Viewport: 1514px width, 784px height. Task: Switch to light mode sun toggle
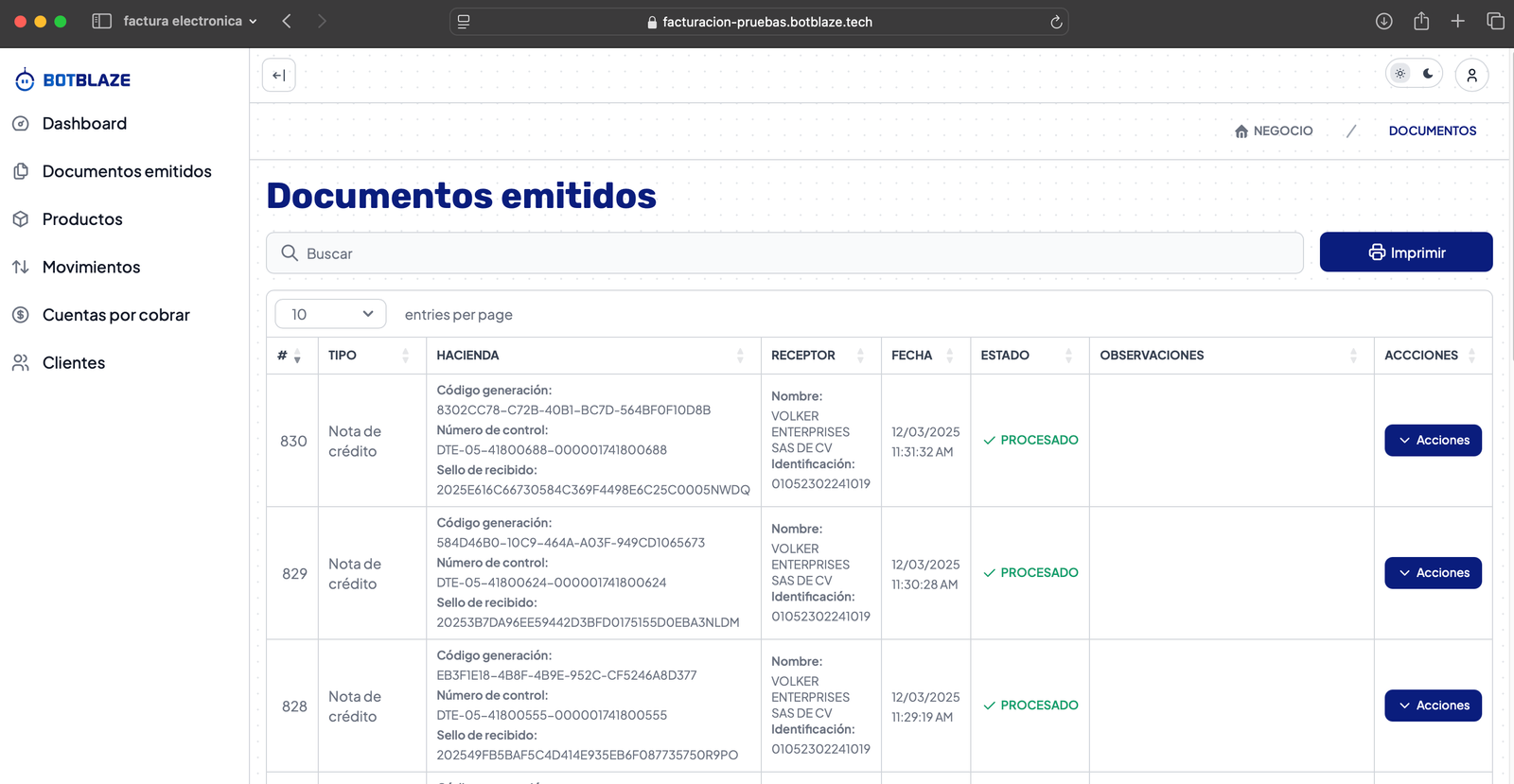[x=1400, y=74]
